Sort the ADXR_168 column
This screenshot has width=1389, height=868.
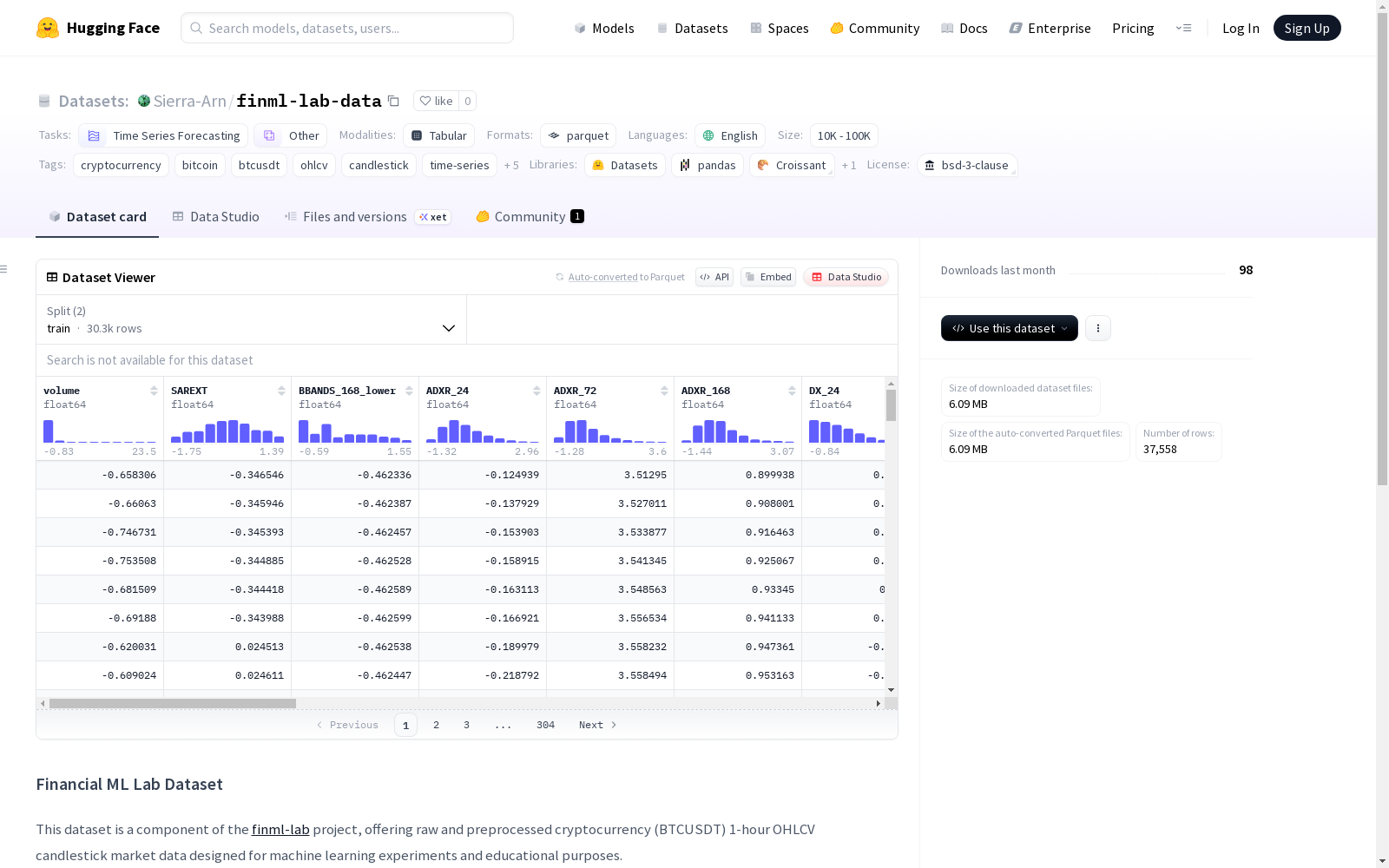coord(792,391)
